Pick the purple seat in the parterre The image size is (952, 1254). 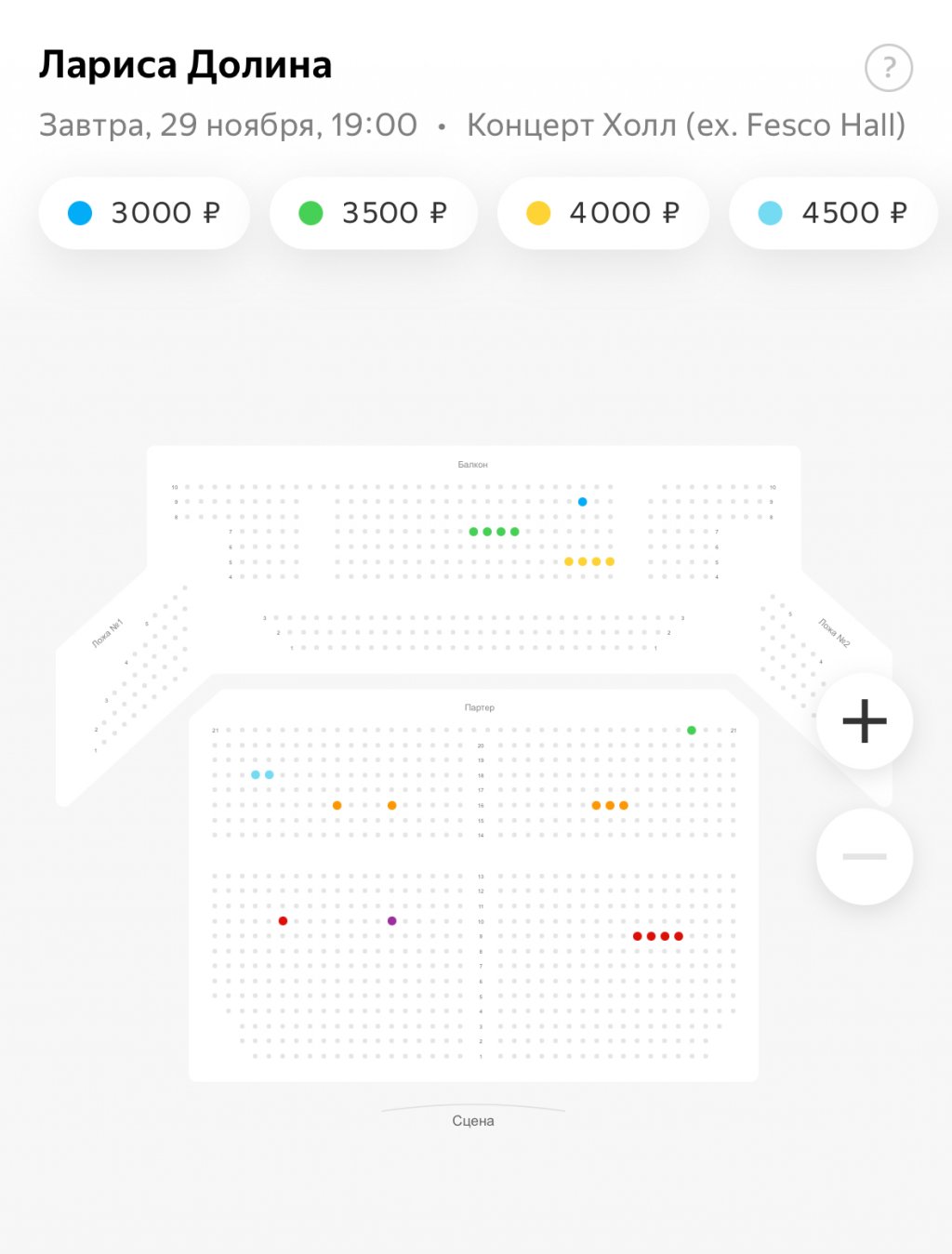(x=391, y=921)
